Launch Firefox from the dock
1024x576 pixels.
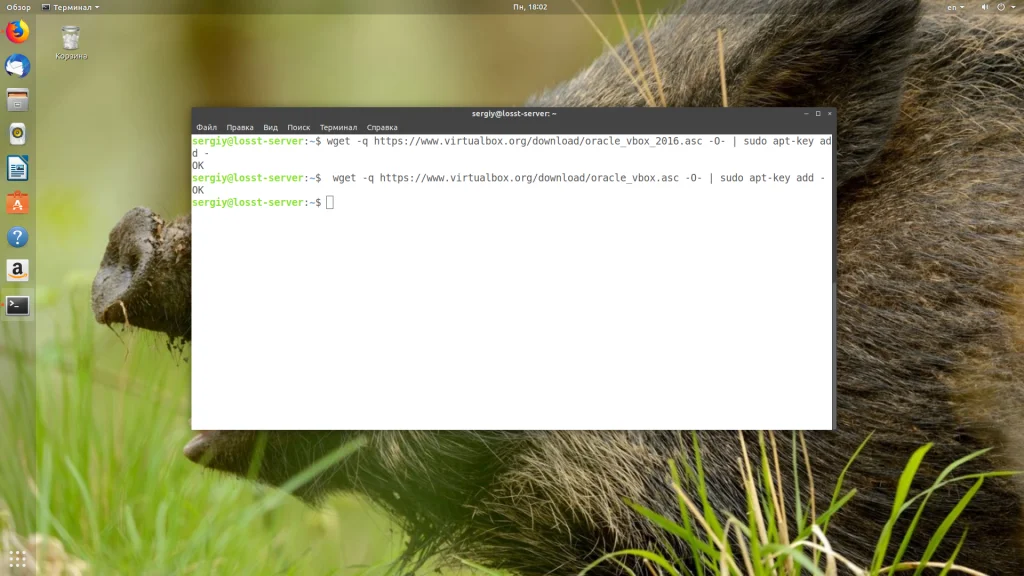point(18,32)
